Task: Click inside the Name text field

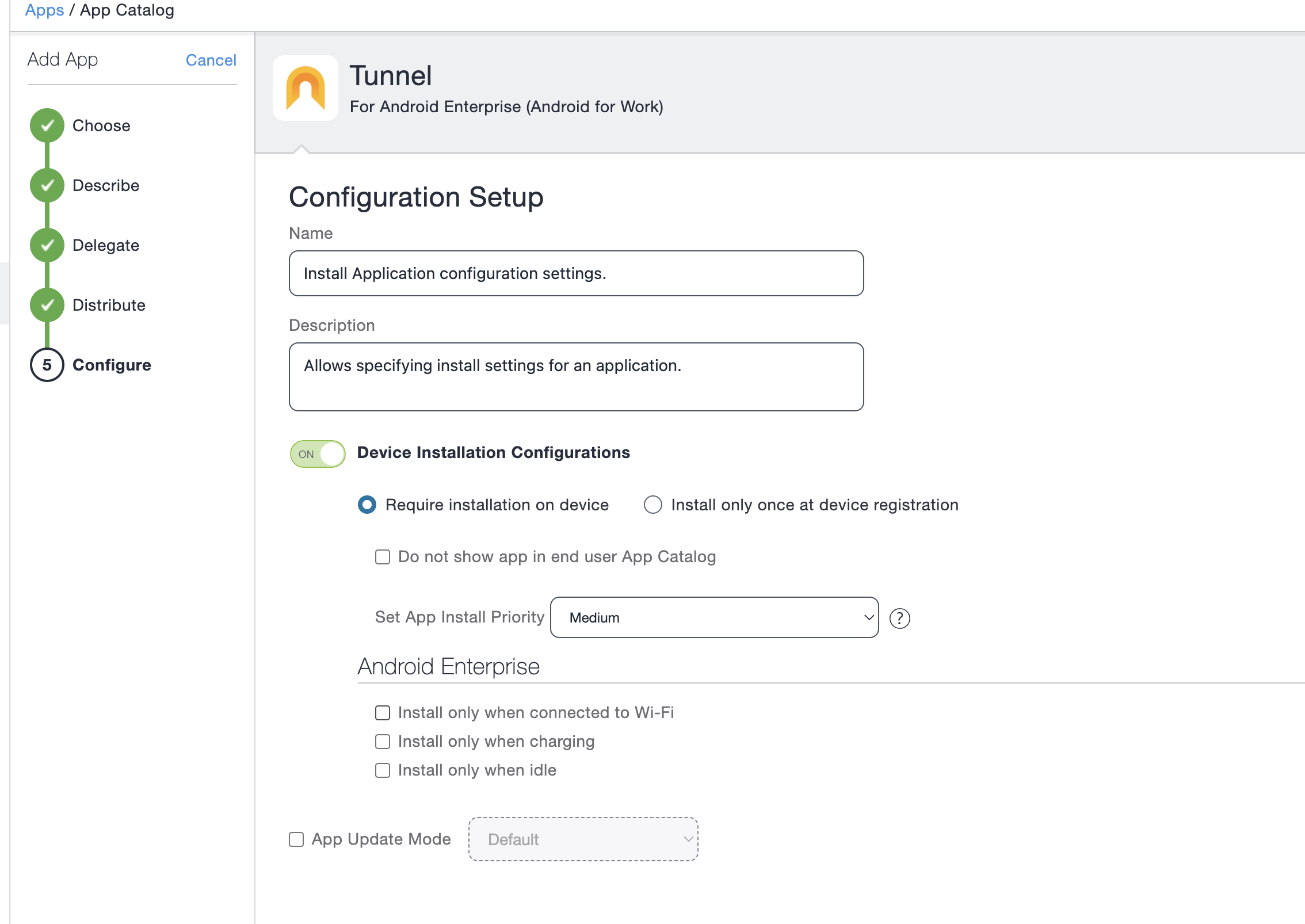Action: (x=575, y=273)
